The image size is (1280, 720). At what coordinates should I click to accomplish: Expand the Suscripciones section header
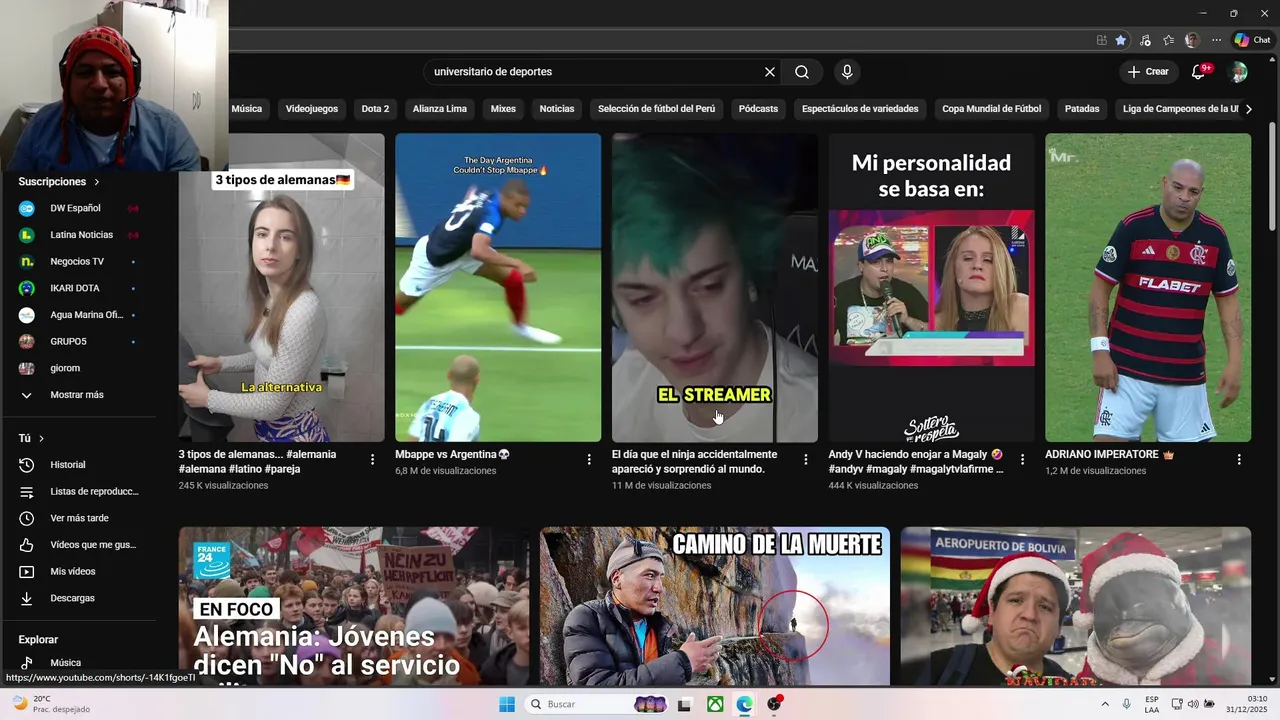coord(59,182)
